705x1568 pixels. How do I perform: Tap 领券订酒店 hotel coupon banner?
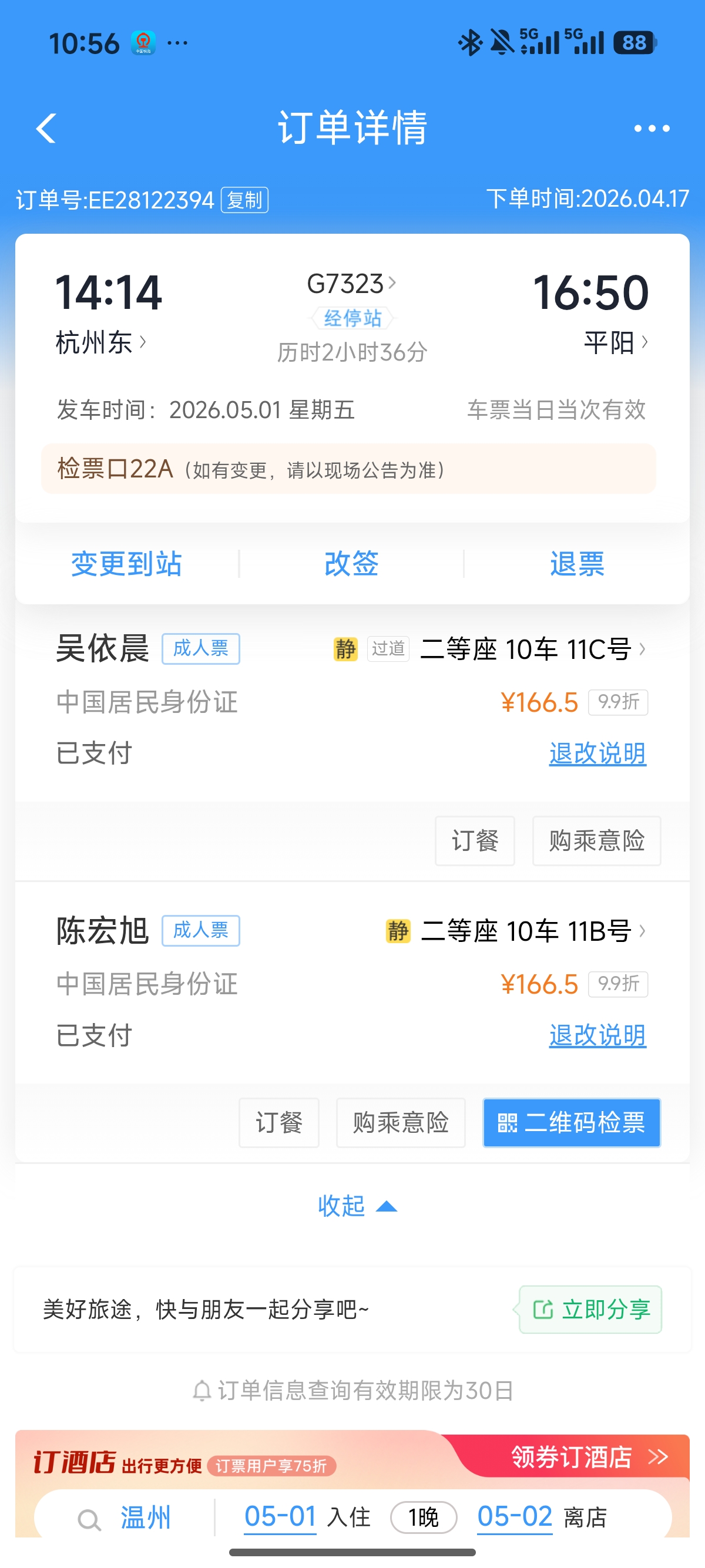589,1457
